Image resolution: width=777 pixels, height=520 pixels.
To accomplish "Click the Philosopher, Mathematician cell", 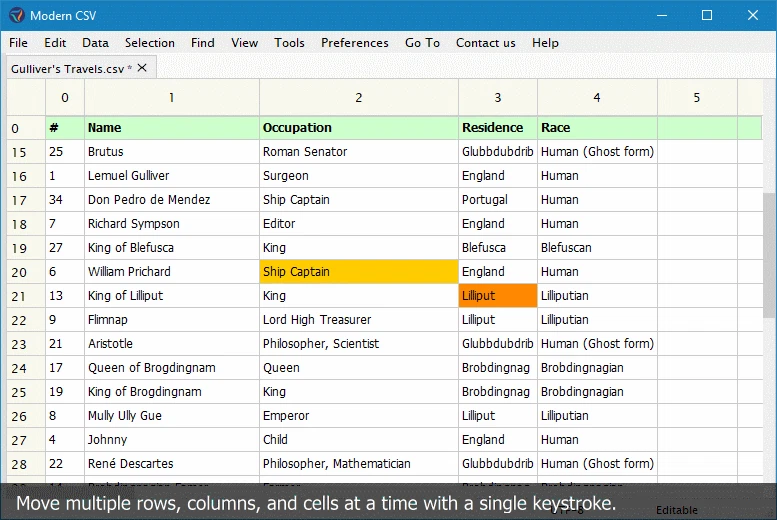I will point(359,464).
